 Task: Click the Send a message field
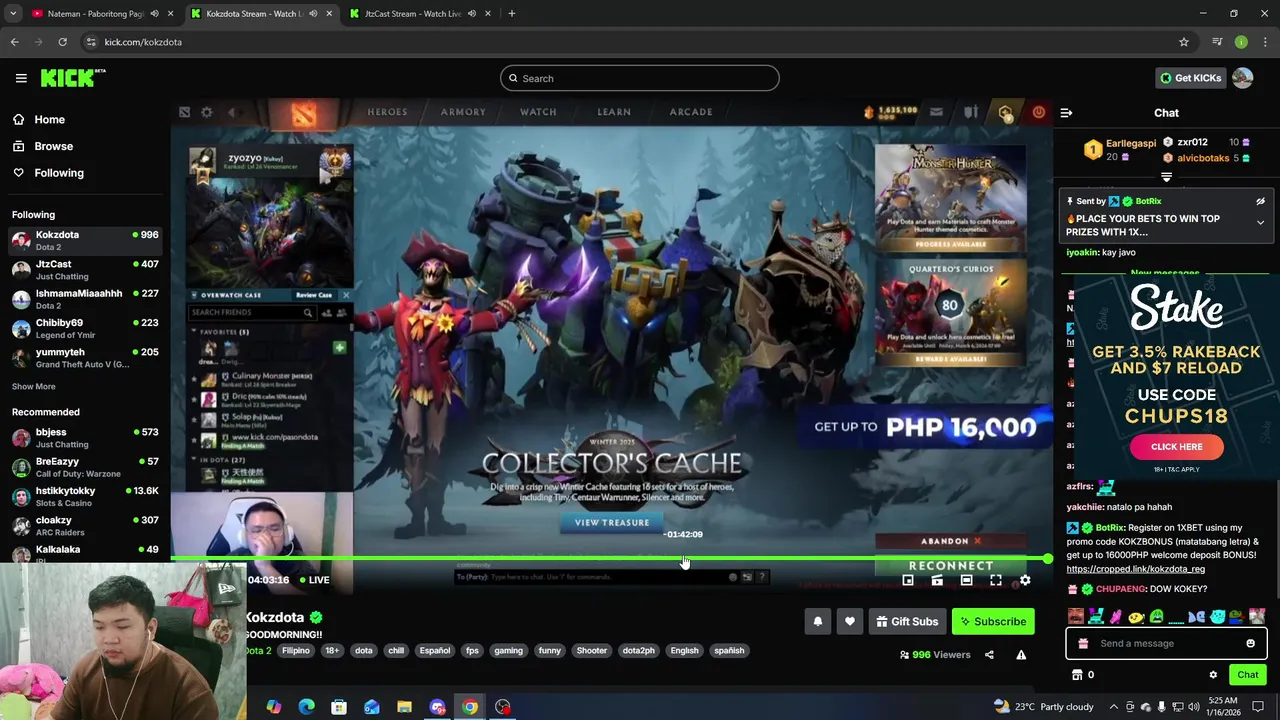coord(1166,643)
